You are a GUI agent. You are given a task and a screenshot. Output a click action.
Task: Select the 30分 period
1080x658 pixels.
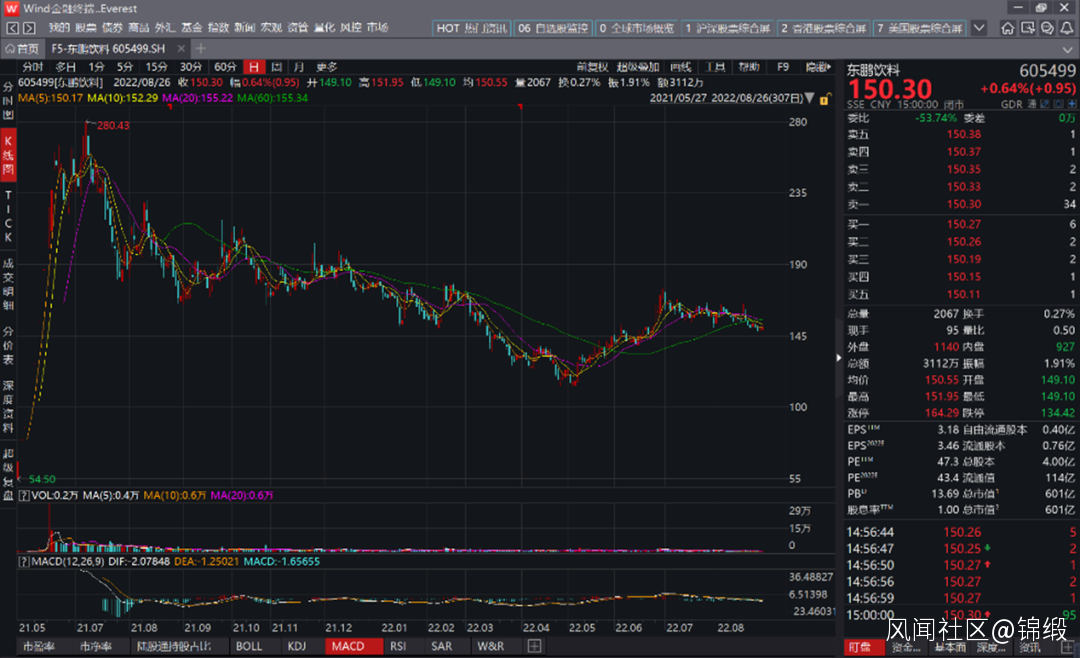click(x=191, y=67)
